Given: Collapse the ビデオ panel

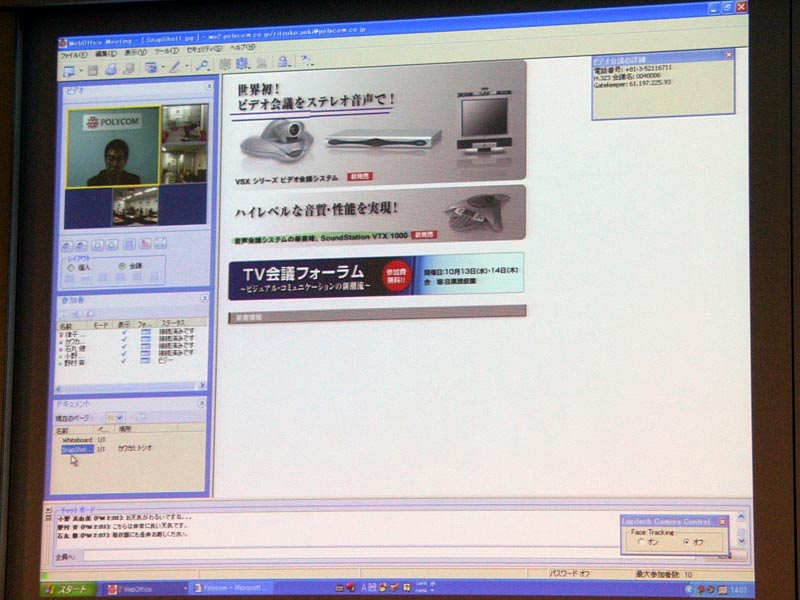Looking at the screenshot, I should coord(209,87).
